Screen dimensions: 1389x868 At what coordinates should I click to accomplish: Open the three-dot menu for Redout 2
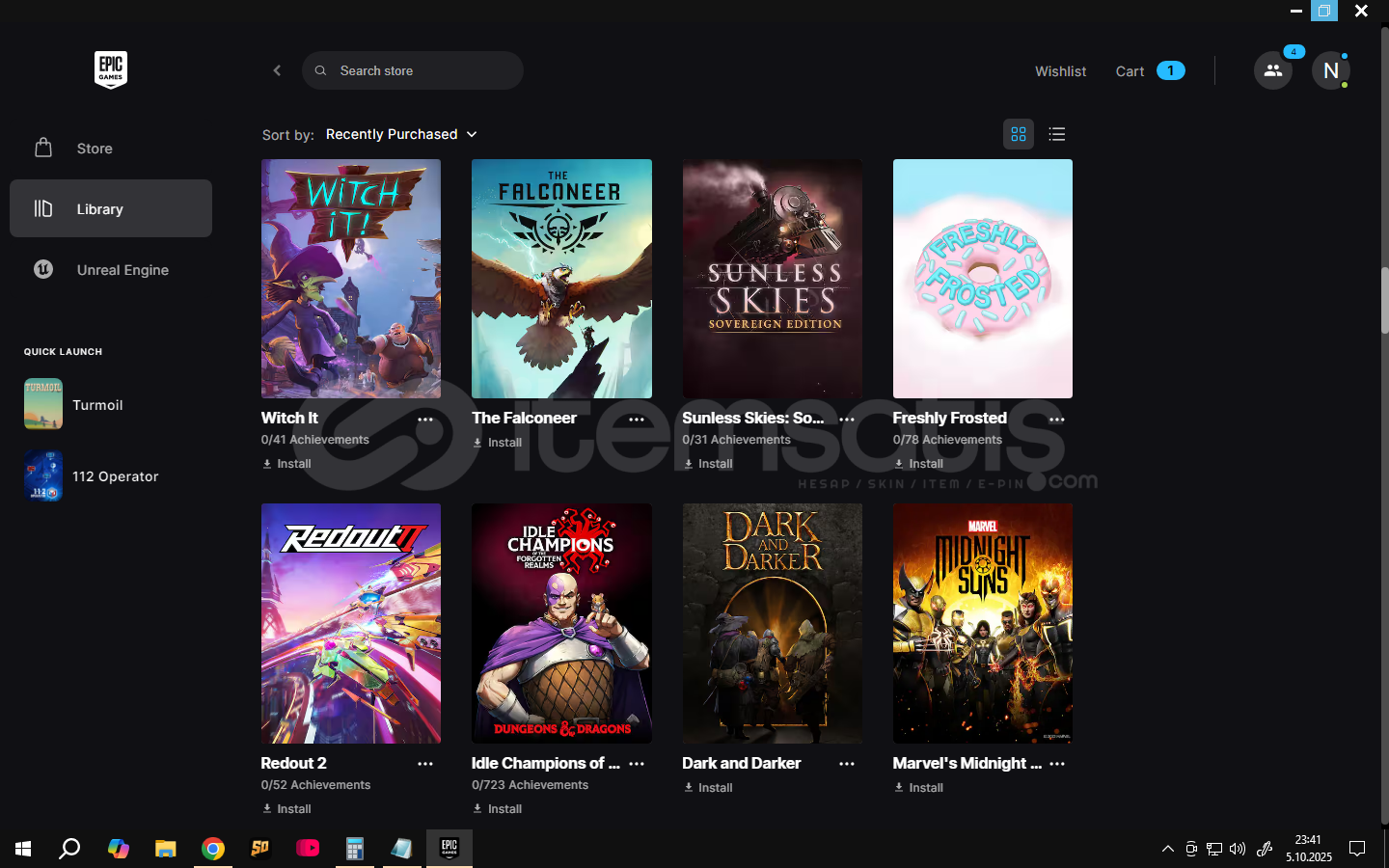point(425,764)
